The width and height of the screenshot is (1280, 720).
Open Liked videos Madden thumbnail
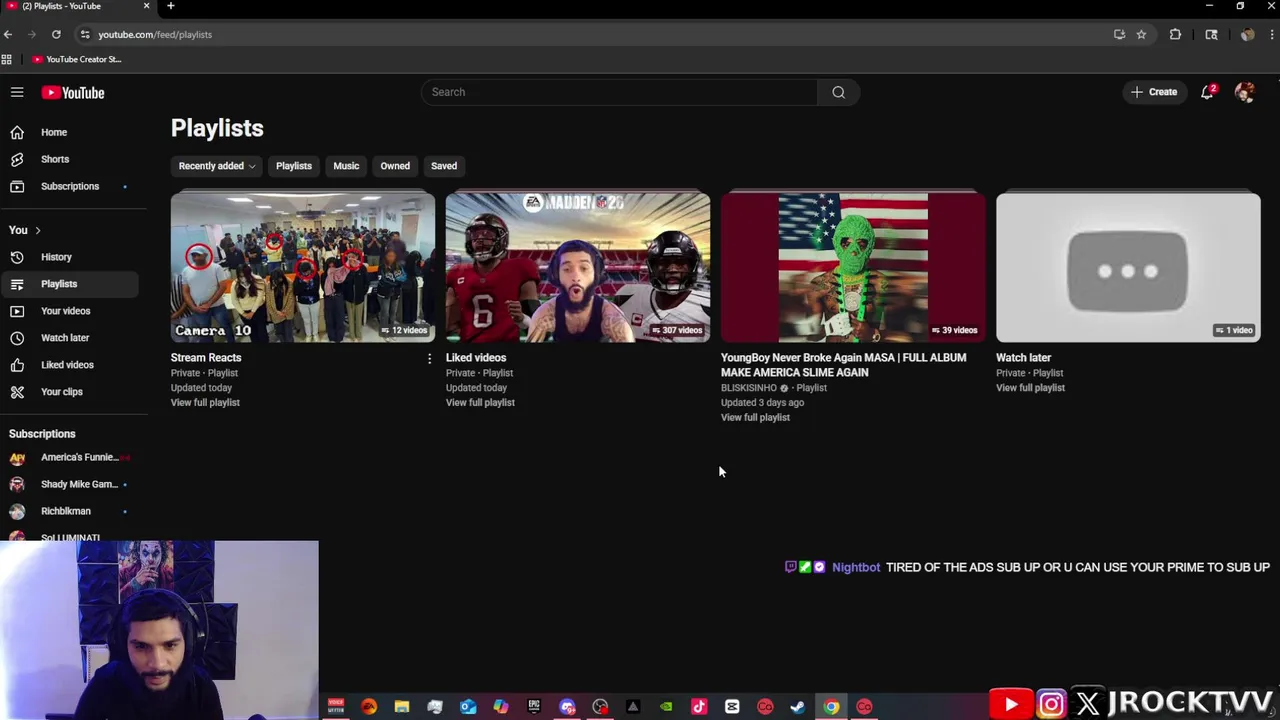(x=578, y=267)
